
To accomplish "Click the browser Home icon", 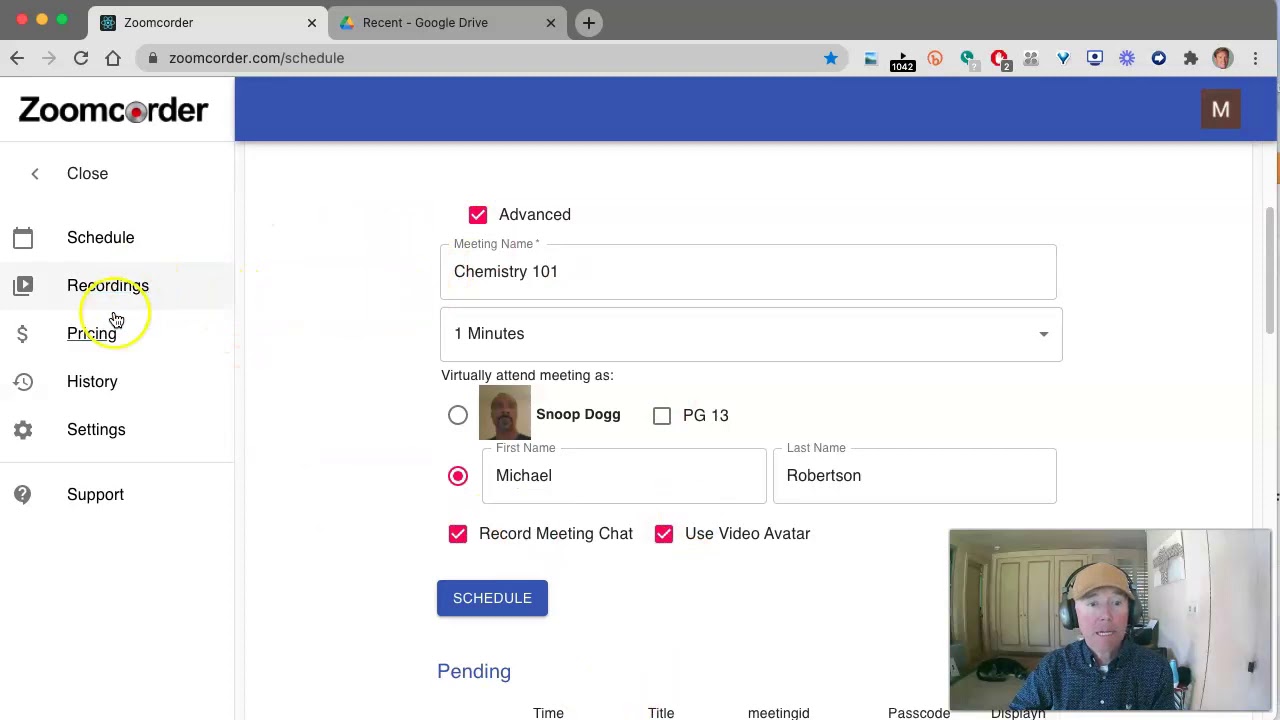I will (113, 58).
